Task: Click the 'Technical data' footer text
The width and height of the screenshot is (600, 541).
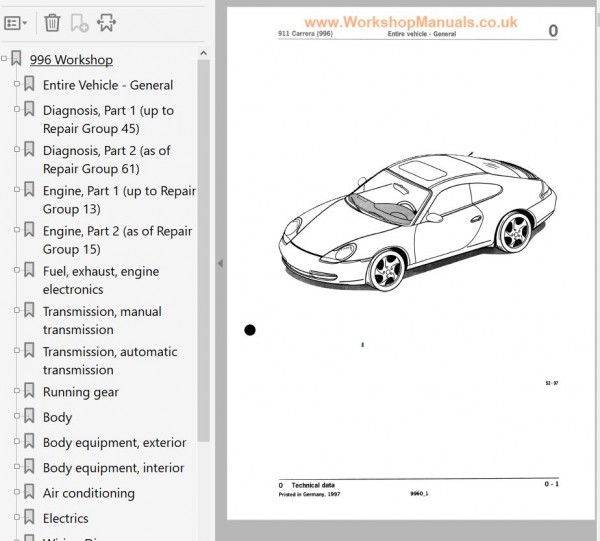Action: (313, 485)
